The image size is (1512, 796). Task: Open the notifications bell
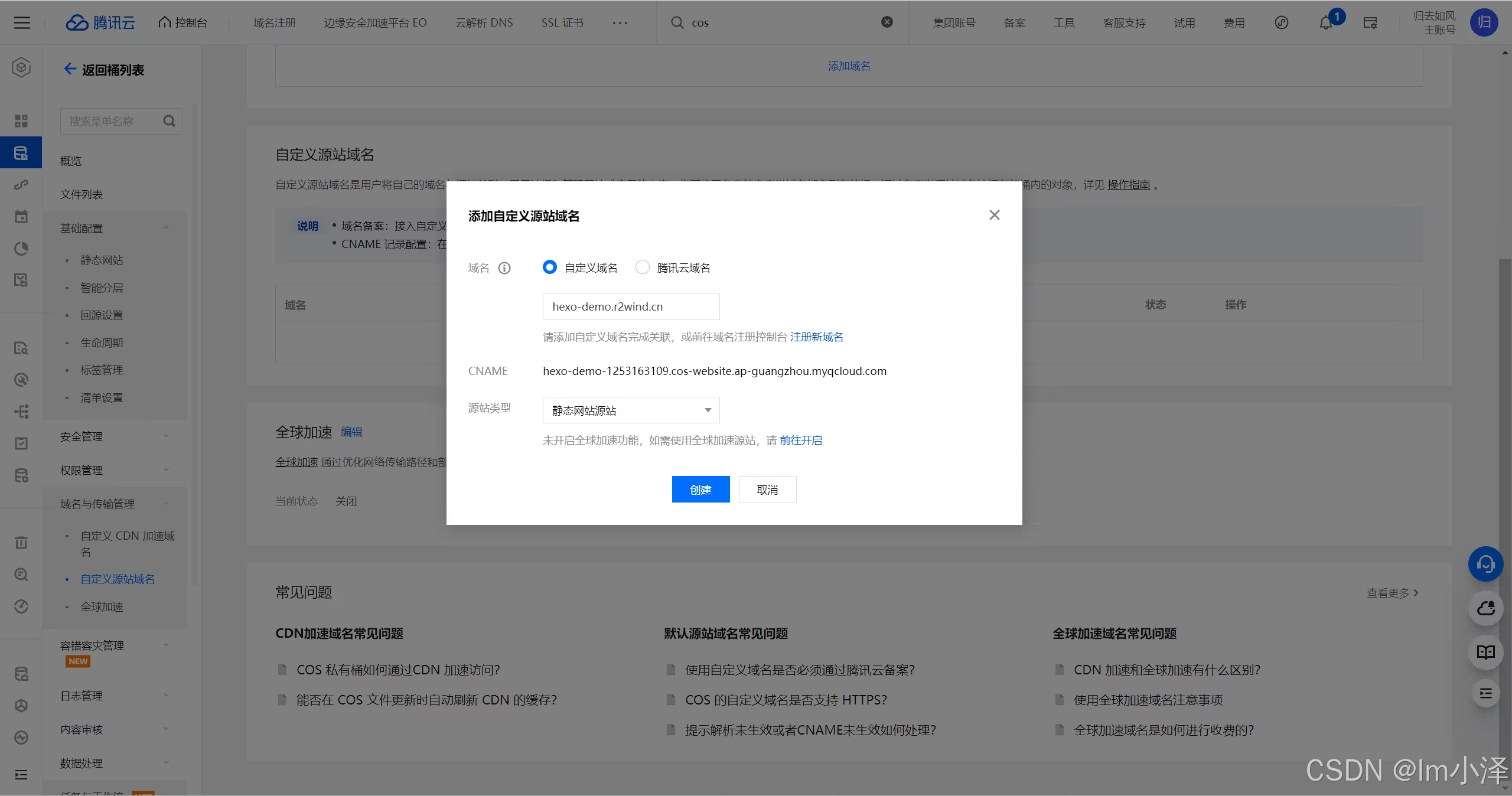pyautogui.click(x=1326, y=23)
